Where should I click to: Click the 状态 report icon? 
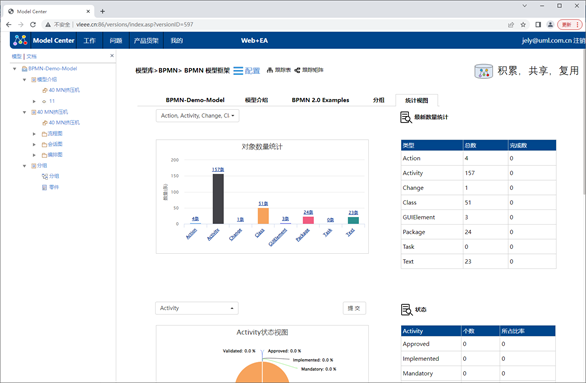tap(407, 310)
